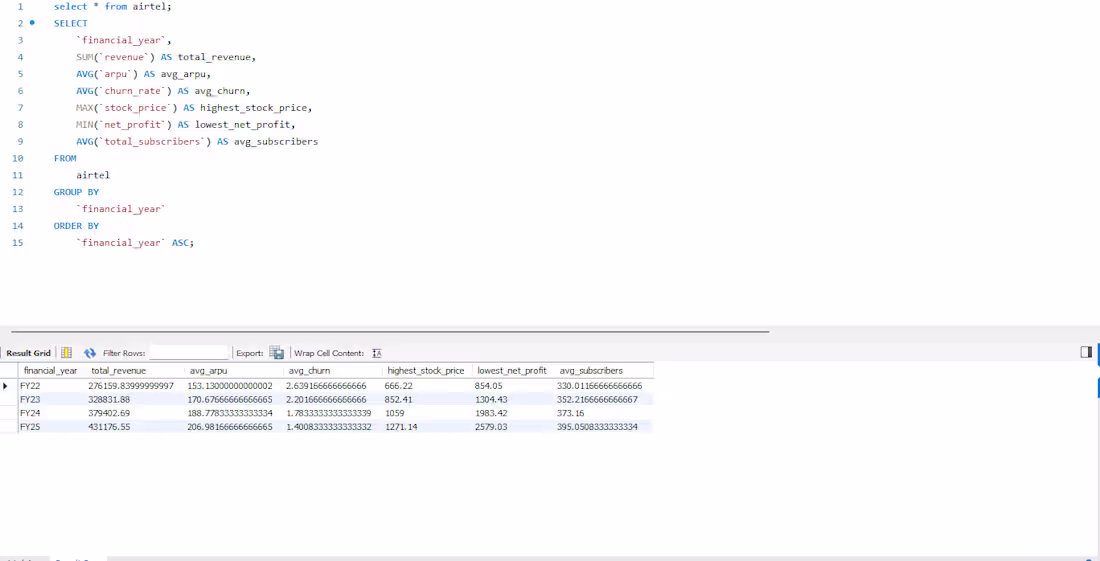Image resolution: width=1100 pixels, height=561 pixels.
Task: Select the cell 2.639166666666666
Action: click(334, 386)
